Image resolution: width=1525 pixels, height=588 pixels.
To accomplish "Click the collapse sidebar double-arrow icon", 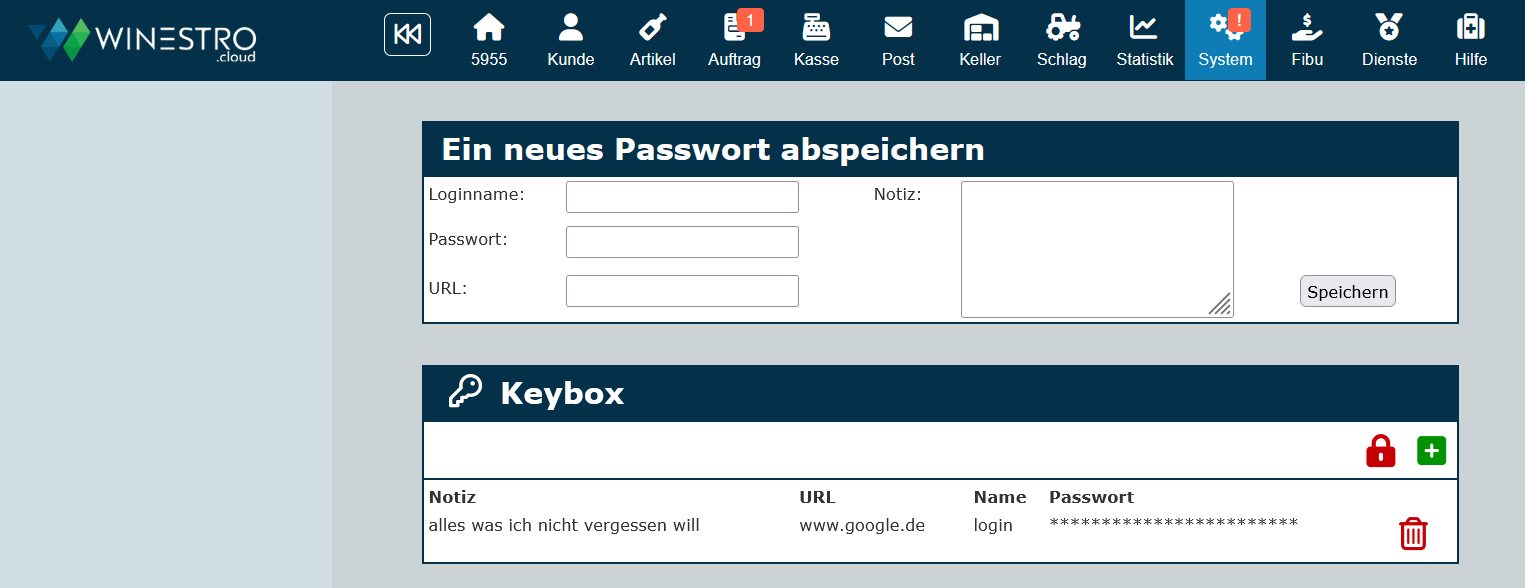I will pos(407,34).
